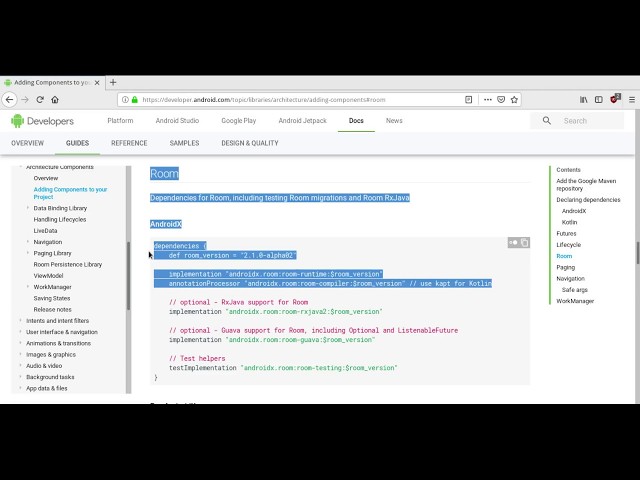Image resolution: width=640 pixels, height=480 pixels.
Task: Jump to Safe args in contents
Action: click(x=575, y=290)
